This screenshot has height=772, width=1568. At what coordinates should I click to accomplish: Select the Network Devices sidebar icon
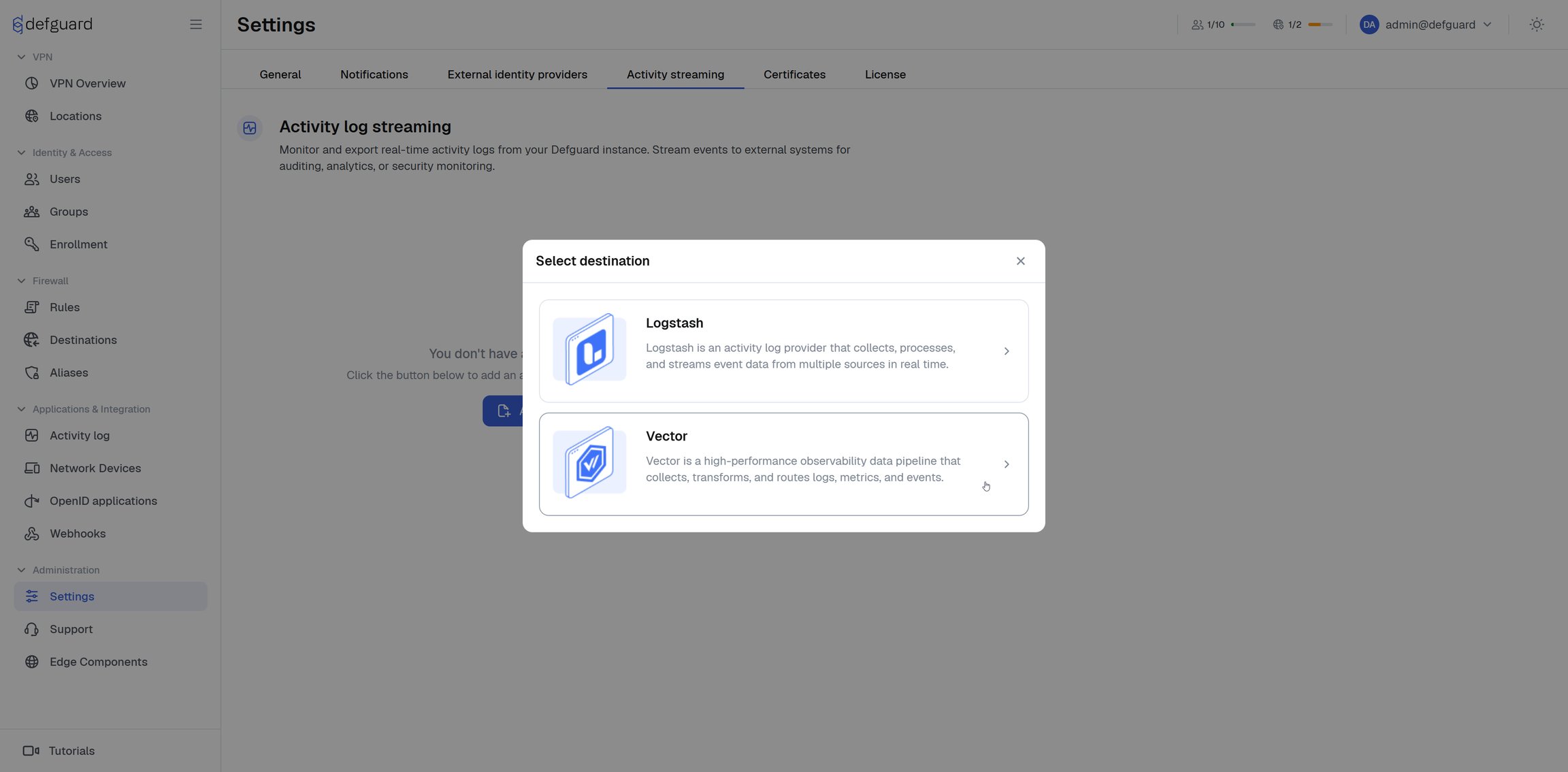31,468
